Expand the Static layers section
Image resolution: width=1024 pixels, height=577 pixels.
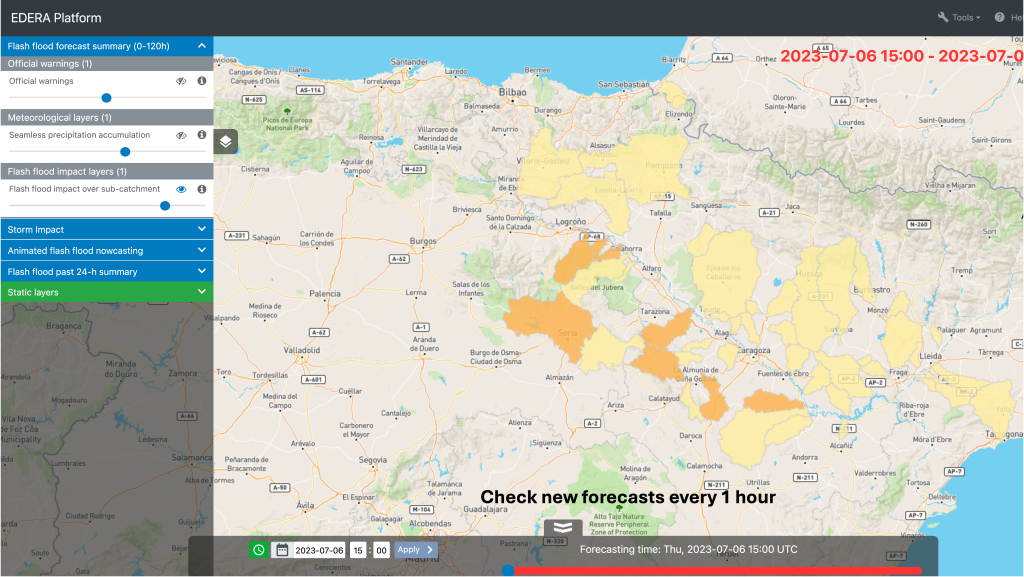click(x=106, y=292)
